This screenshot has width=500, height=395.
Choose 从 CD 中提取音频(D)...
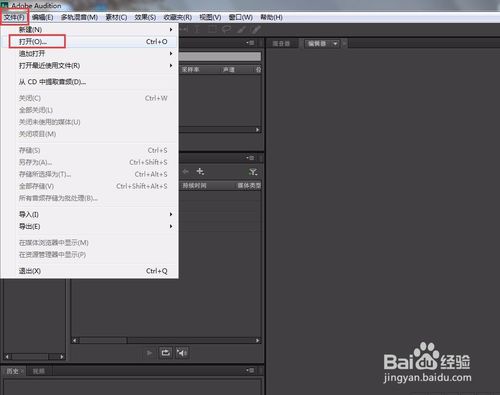(x=89, y=82)
